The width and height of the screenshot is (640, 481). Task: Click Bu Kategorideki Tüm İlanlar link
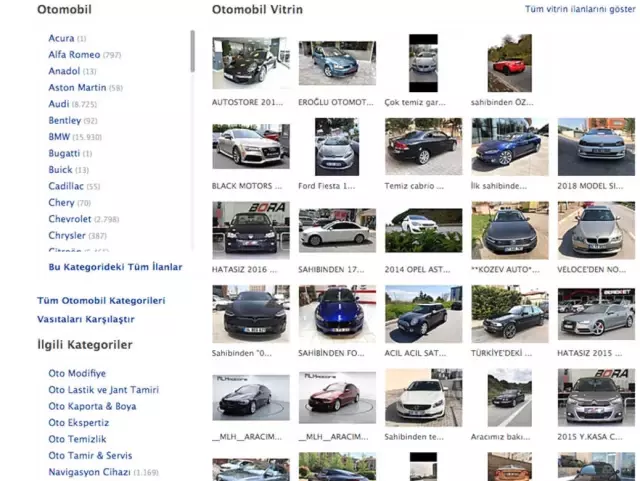click(x=115, y=267)
